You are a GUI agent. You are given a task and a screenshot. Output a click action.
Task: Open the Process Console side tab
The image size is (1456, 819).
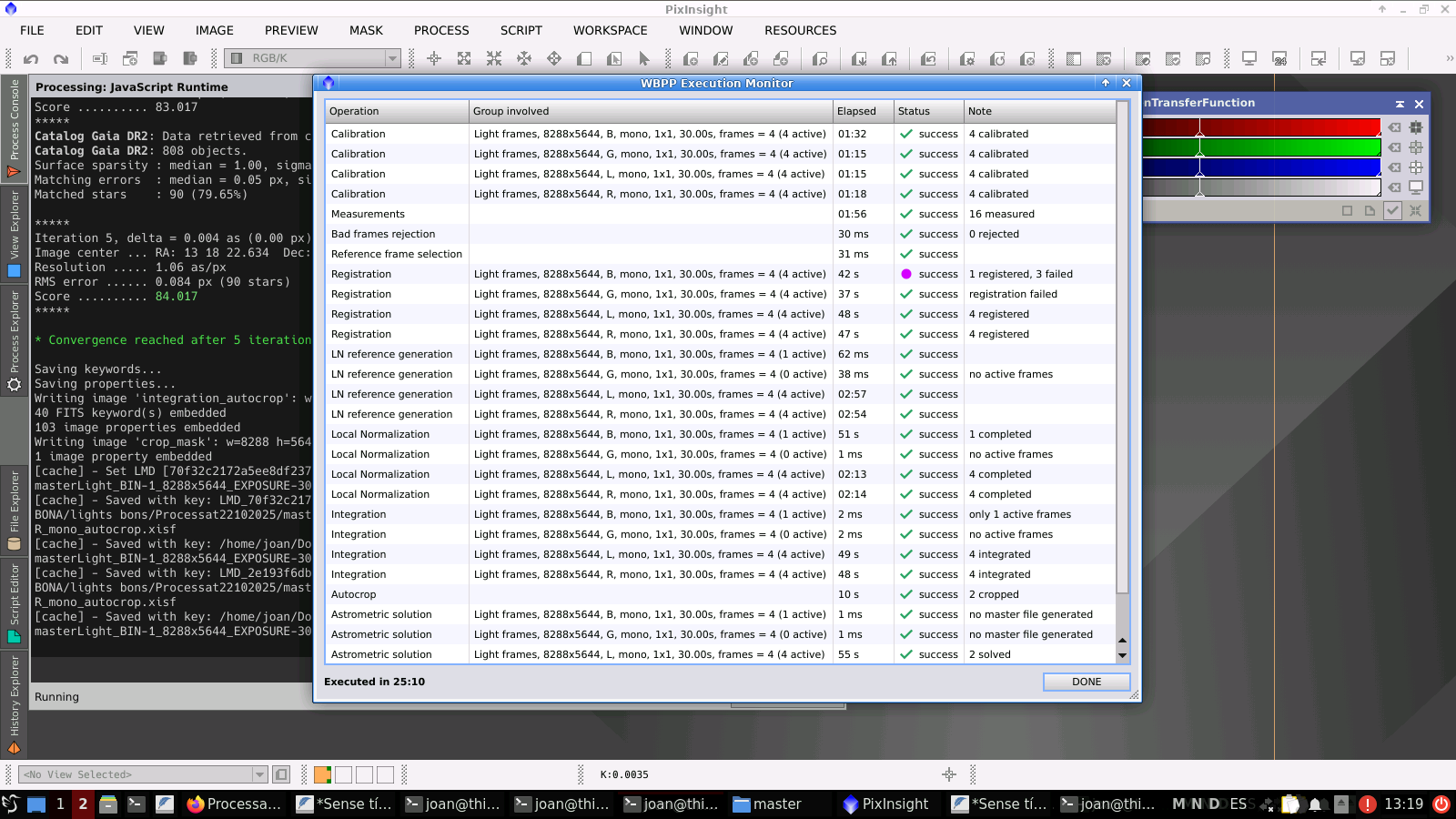pos(14,127)
